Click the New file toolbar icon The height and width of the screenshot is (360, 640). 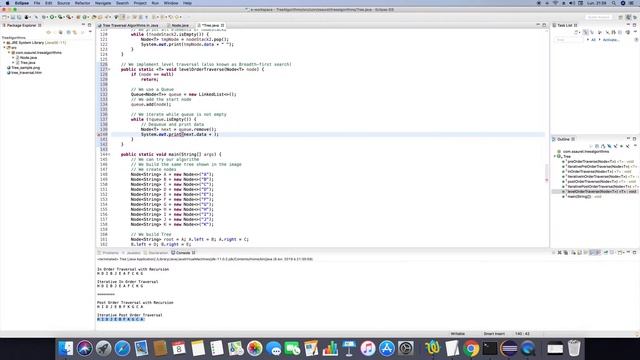(5, 17)
